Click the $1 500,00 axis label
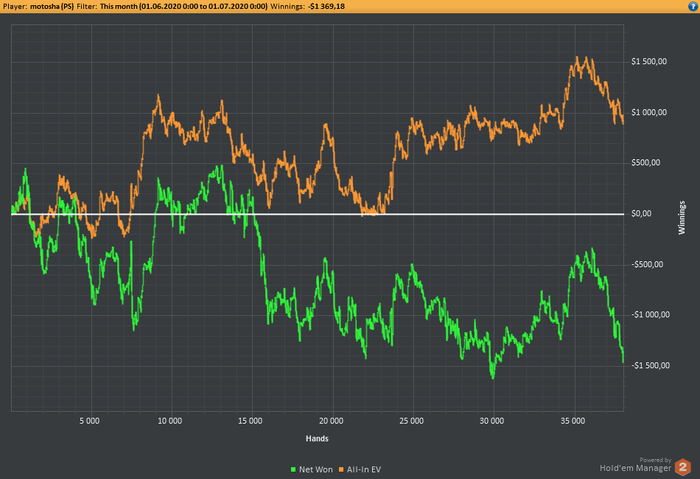The height and width of the screenshot is (479, 700). pos(649,62)
